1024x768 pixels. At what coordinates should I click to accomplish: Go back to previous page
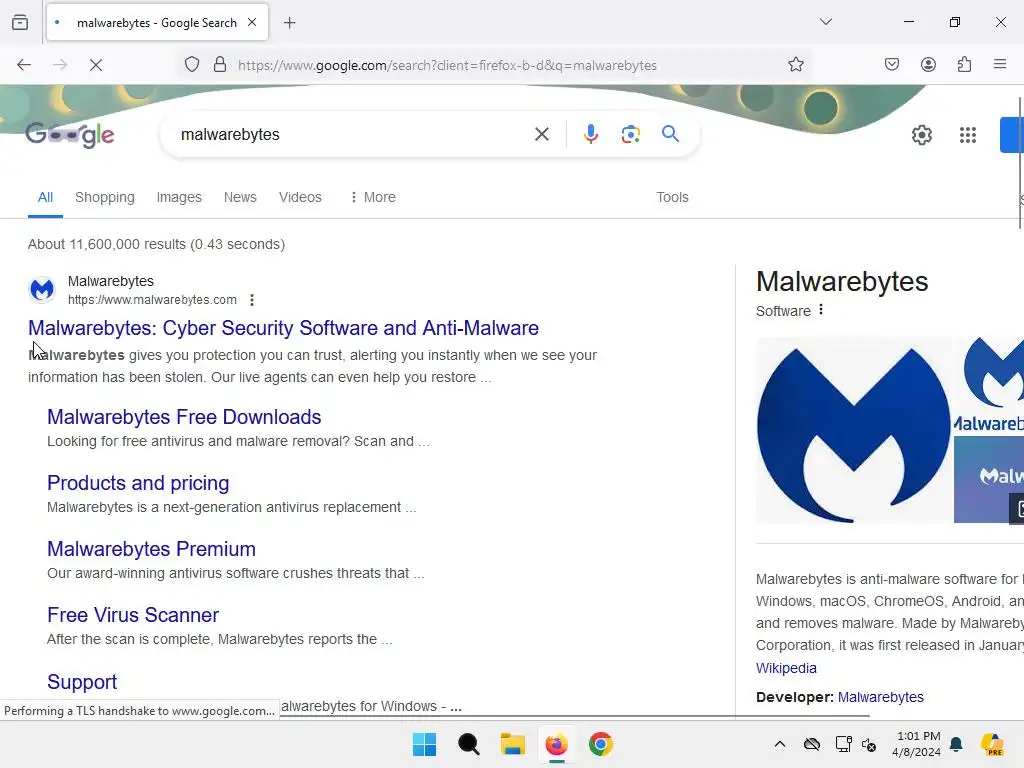click(x=24, y=65)
